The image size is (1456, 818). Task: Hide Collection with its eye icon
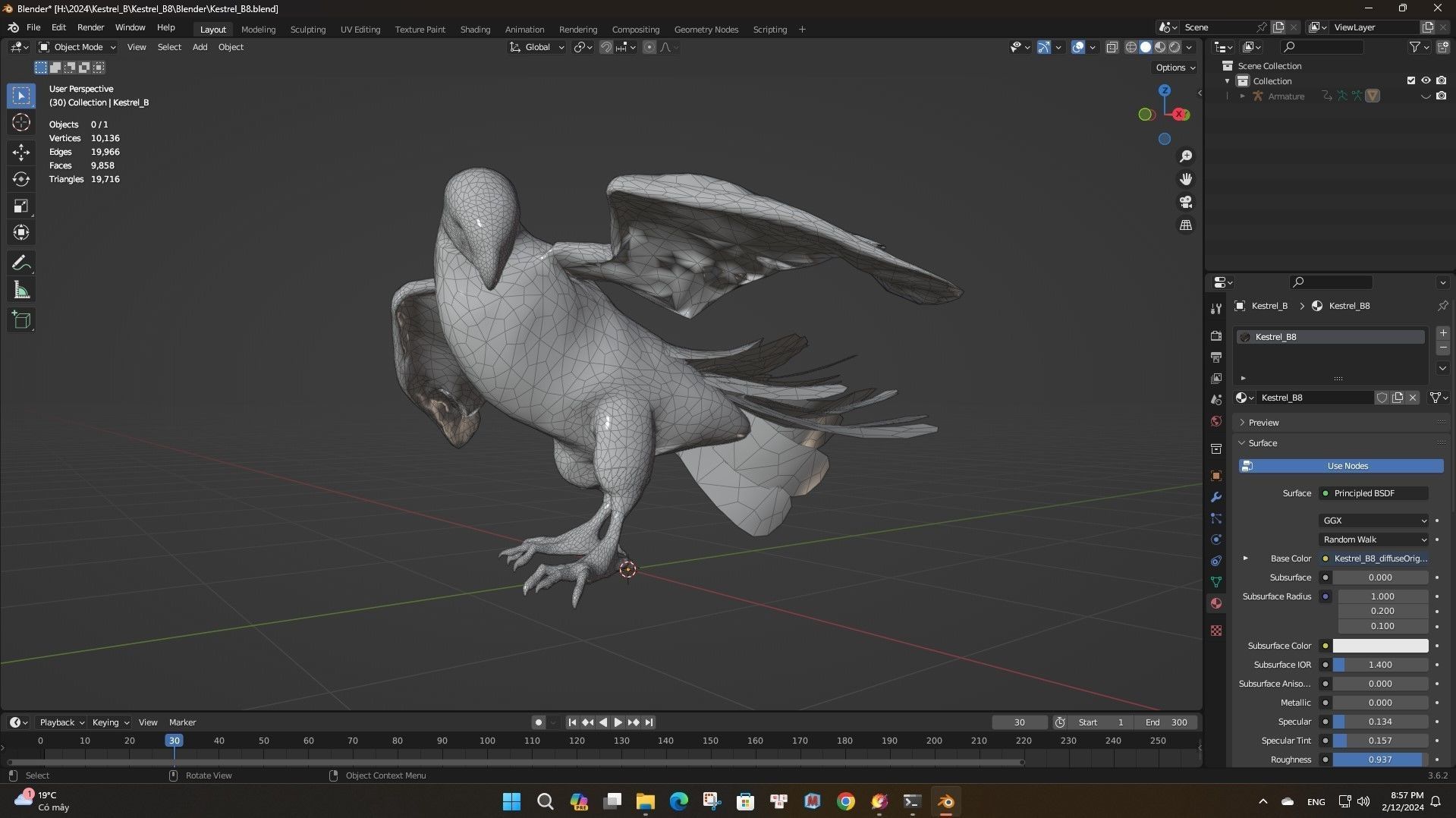tap(1426, 80)
